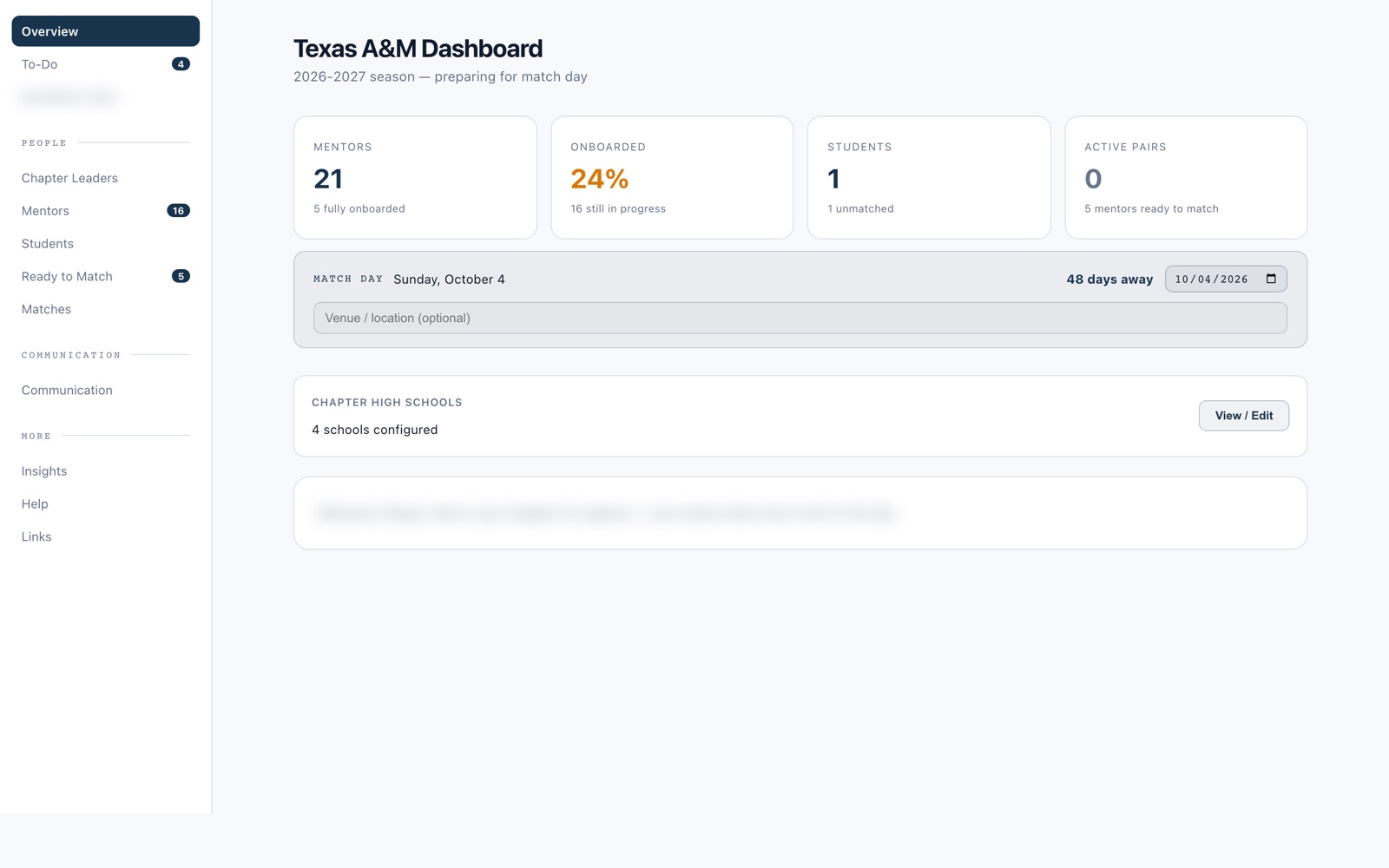Open the Links page
Screen dimensions: 1389x868
click(x=106, y=536)
